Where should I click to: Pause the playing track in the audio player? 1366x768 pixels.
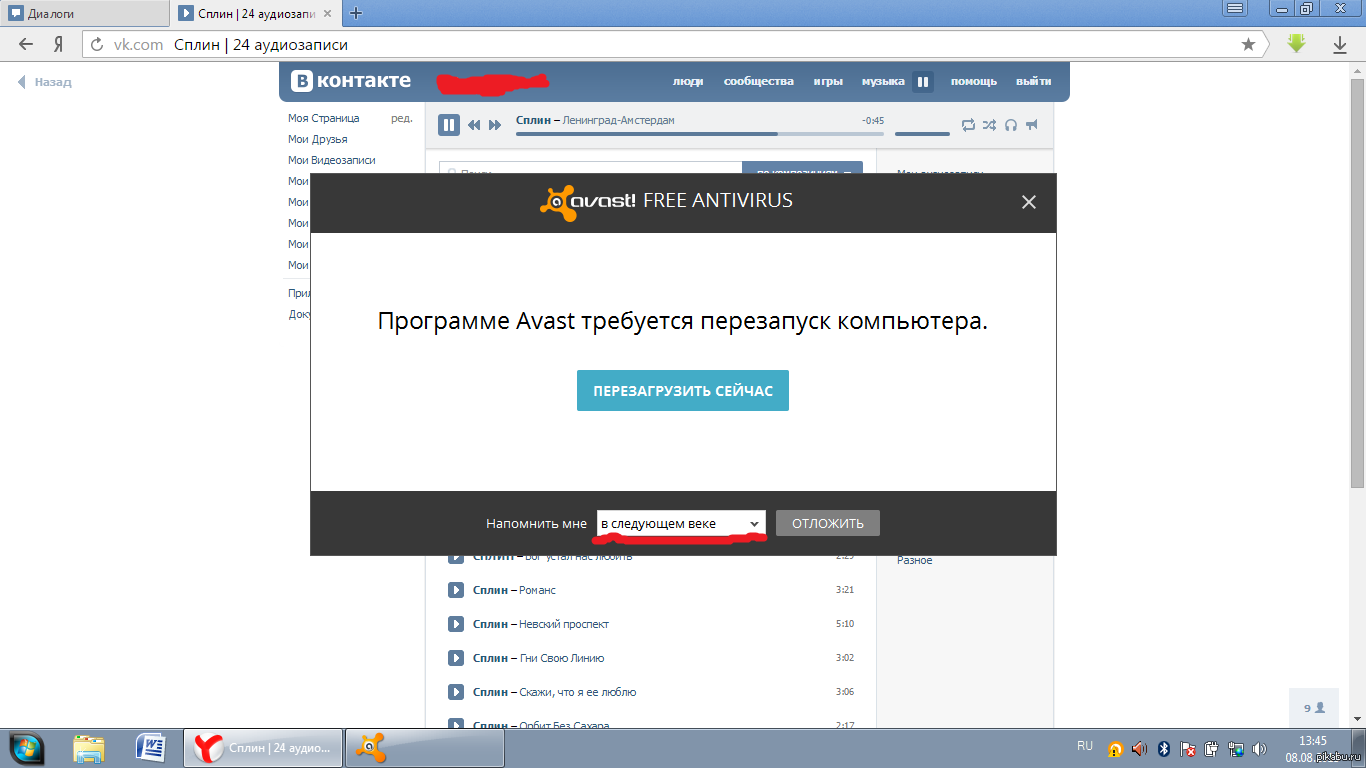[449, 125]
